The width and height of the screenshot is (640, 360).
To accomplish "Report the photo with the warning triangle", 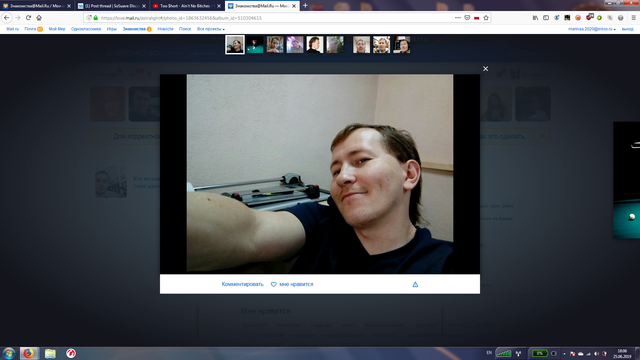I will [x=415, y=284].
